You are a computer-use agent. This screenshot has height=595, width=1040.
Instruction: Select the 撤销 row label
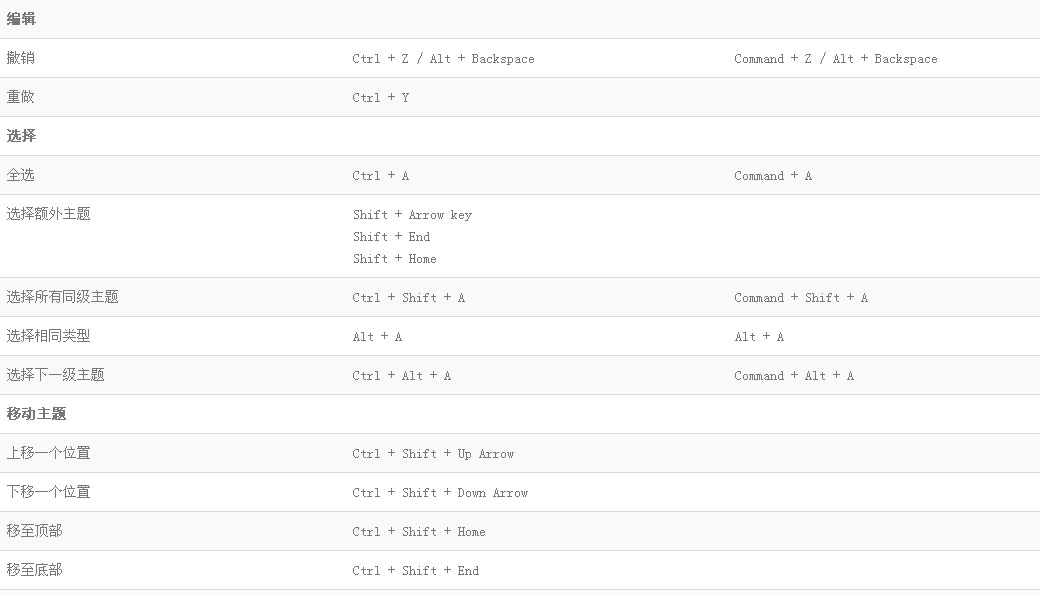click(21, 58)
